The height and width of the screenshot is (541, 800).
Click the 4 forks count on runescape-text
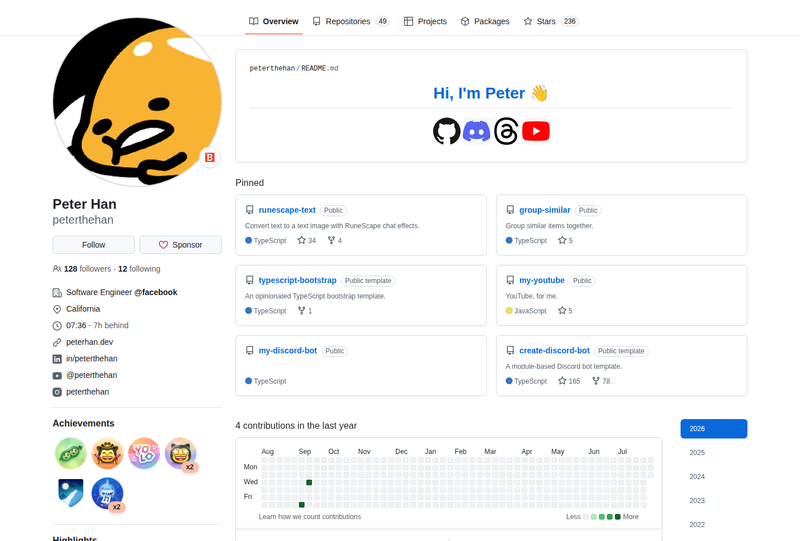(x=335, y=240)
